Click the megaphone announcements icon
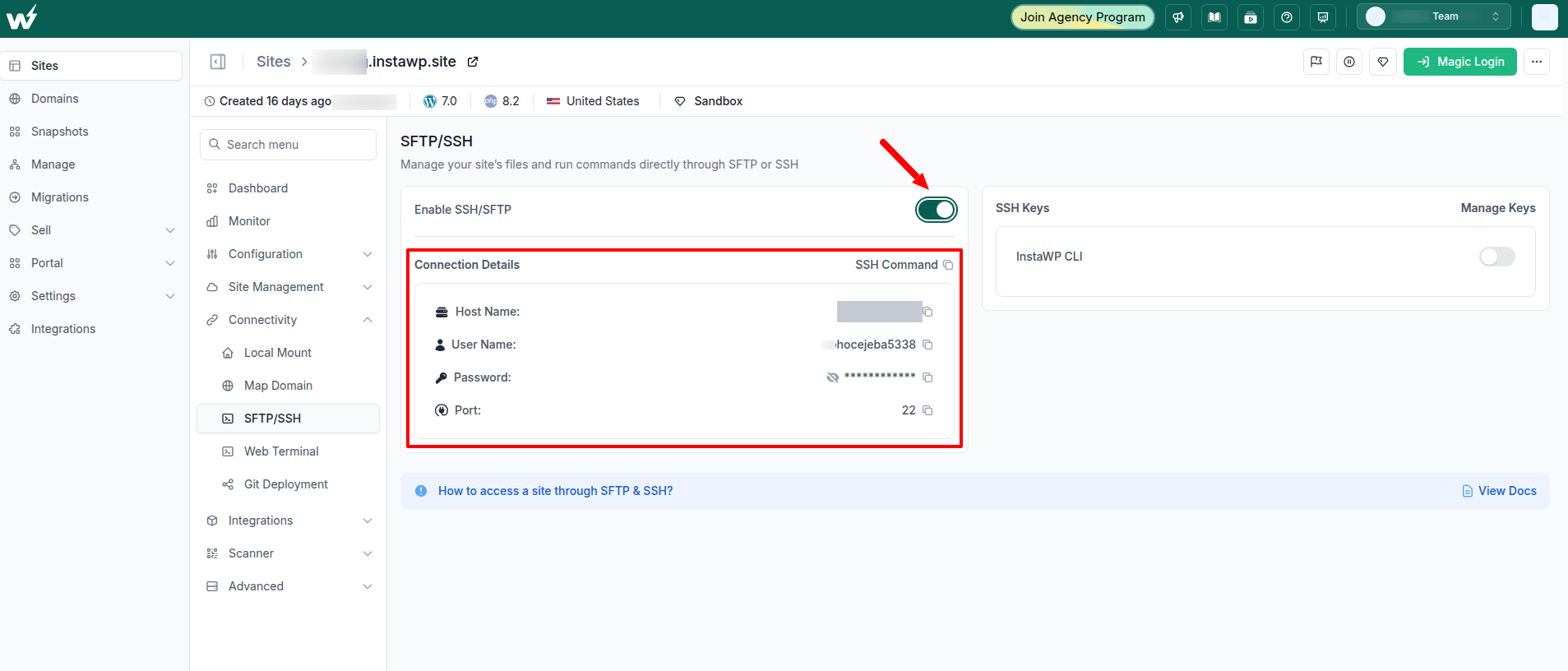This screenshot has width=1568, height=671. click(1178, 17)
